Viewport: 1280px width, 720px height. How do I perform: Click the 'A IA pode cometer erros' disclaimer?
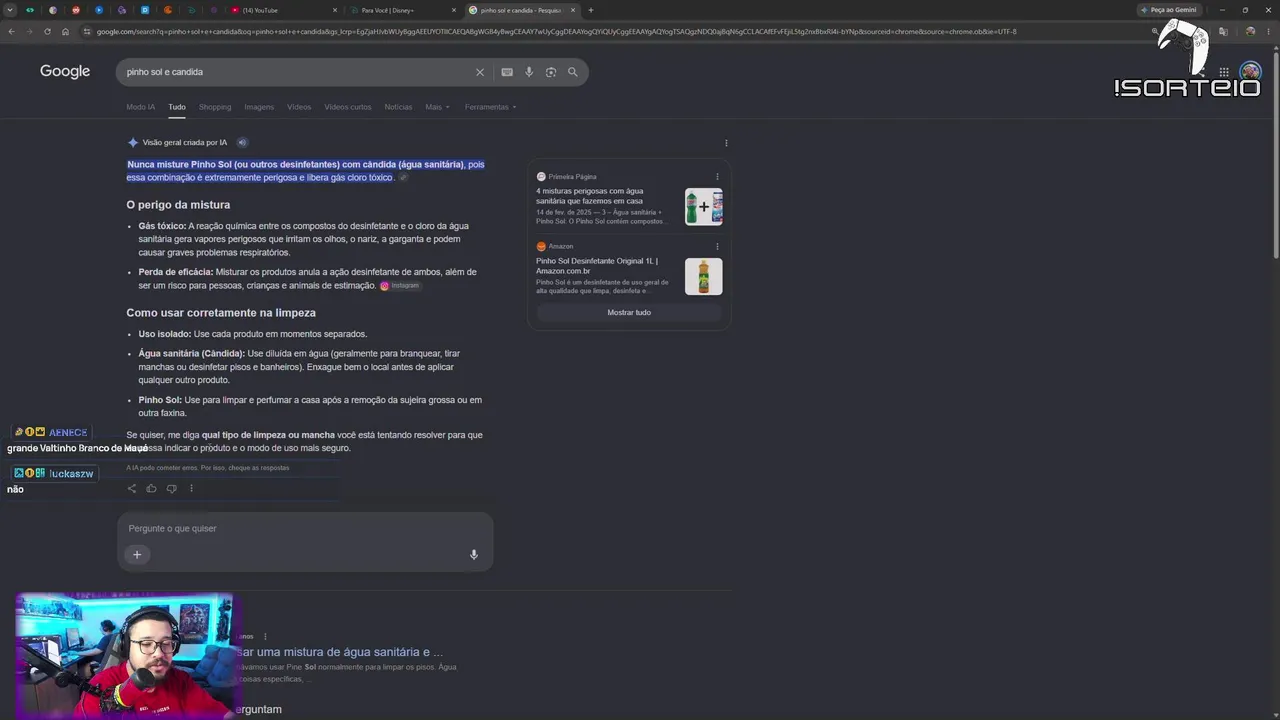coord(208,468)
